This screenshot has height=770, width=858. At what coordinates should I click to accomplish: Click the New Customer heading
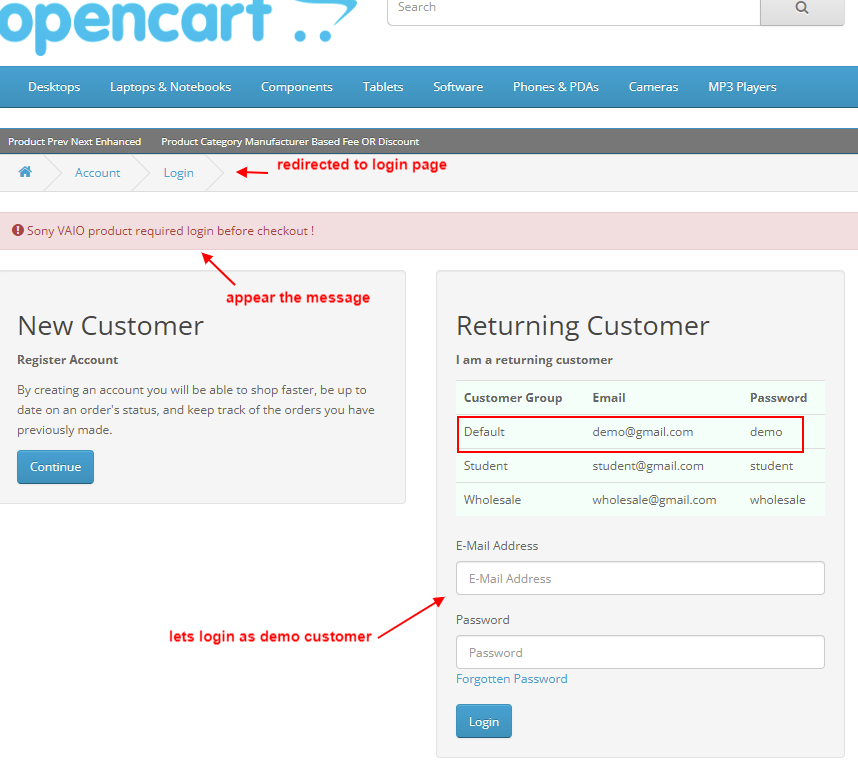111,326
